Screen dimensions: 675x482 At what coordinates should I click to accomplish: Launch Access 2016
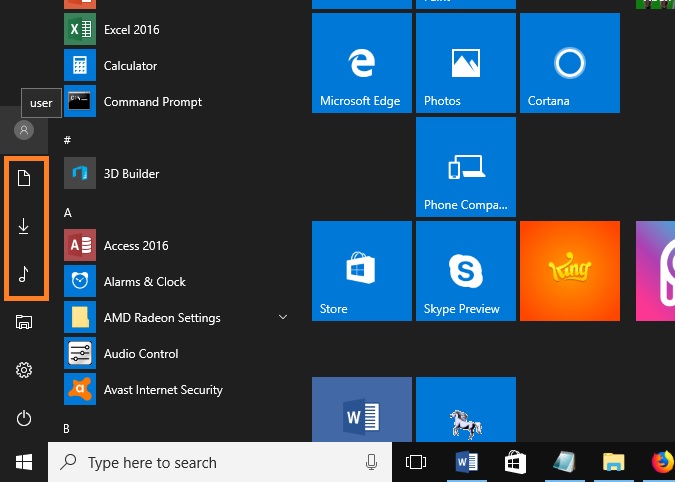(x=176, y=245)
